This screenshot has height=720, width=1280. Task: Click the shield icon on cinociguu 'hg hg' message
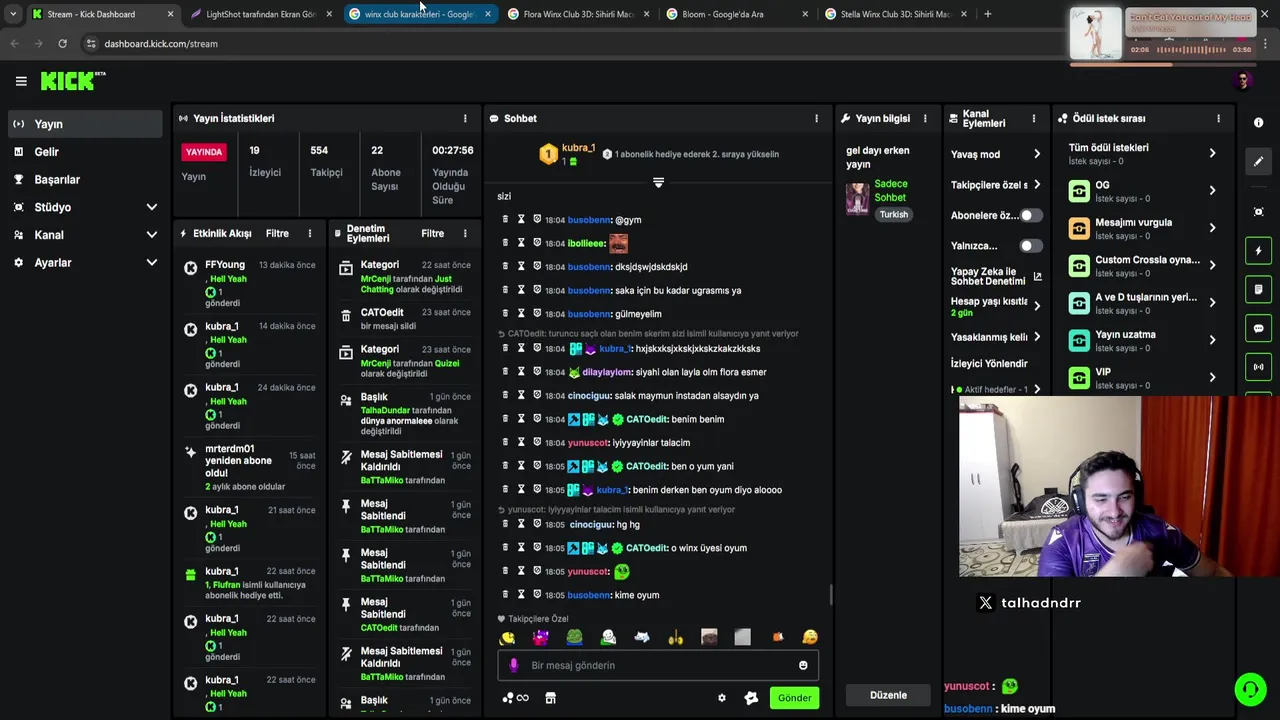pos(537,524)
